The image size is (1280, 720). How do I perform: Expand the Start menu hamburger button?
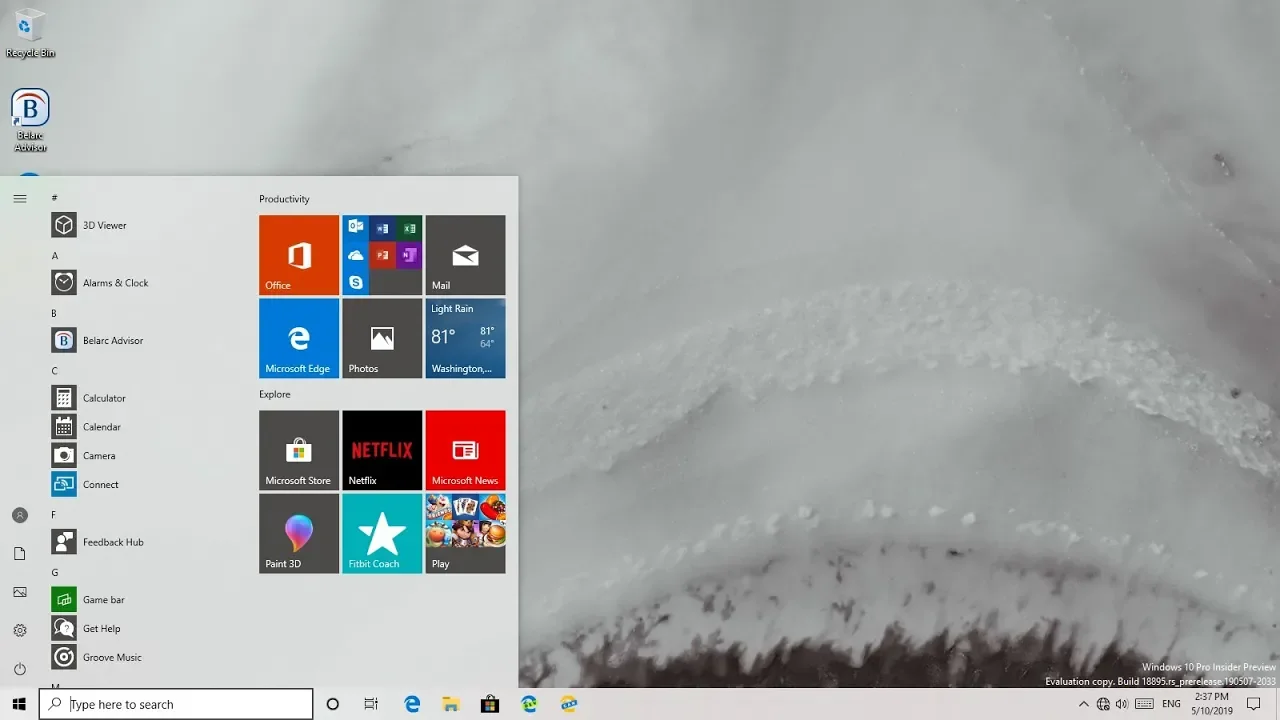click(x=20, y=198)
